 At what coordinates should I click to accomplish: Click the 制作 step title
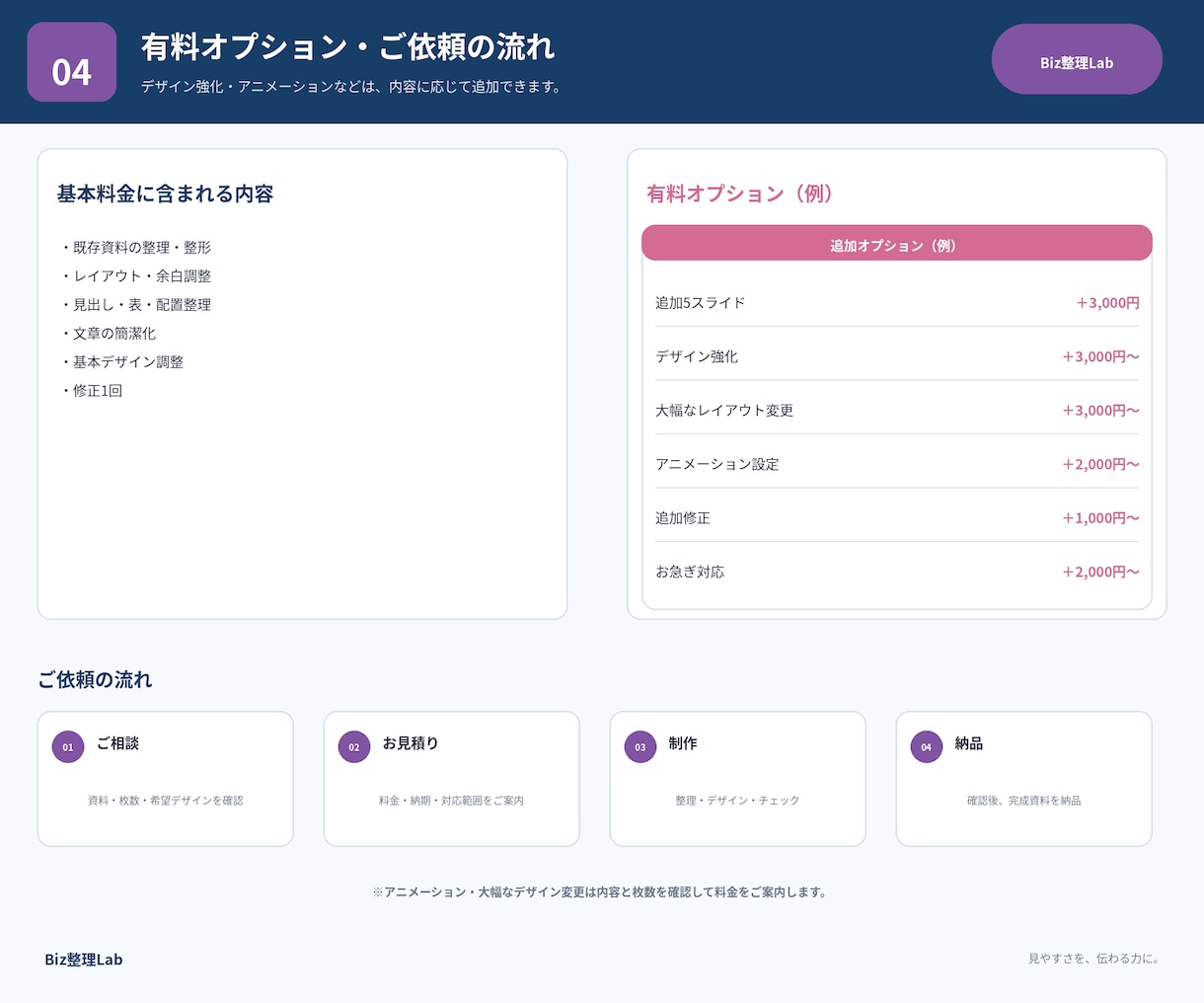683,743
